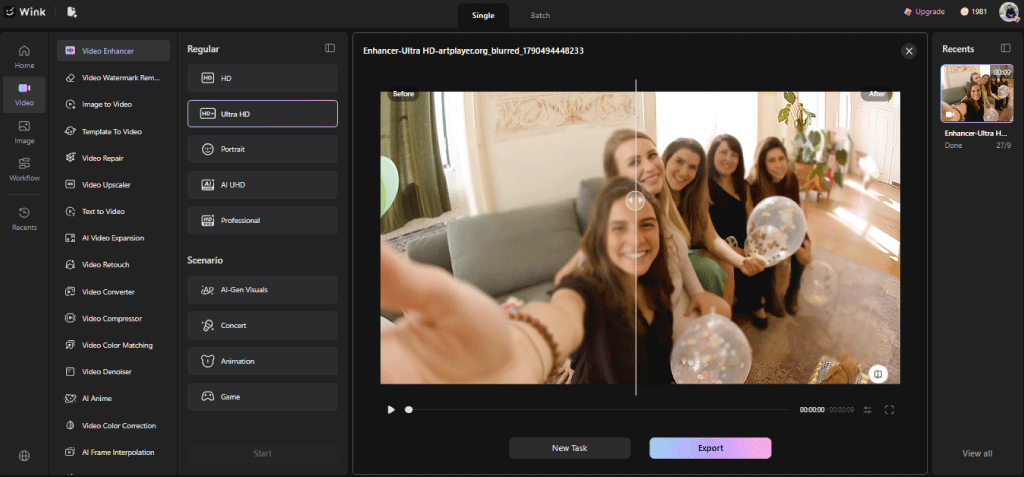Collapse the Recents panel
The width and height of the screenshot is (1024, 477).
click(x=1005, y=48)
